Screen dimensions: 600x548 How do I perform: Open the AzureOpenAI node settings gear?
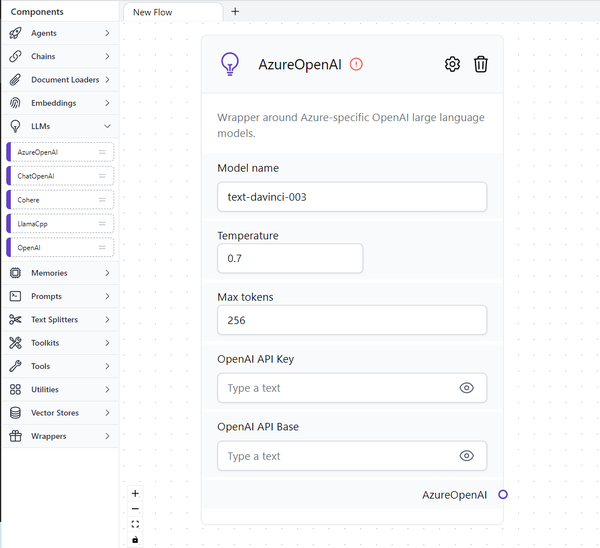pos(452,64)
